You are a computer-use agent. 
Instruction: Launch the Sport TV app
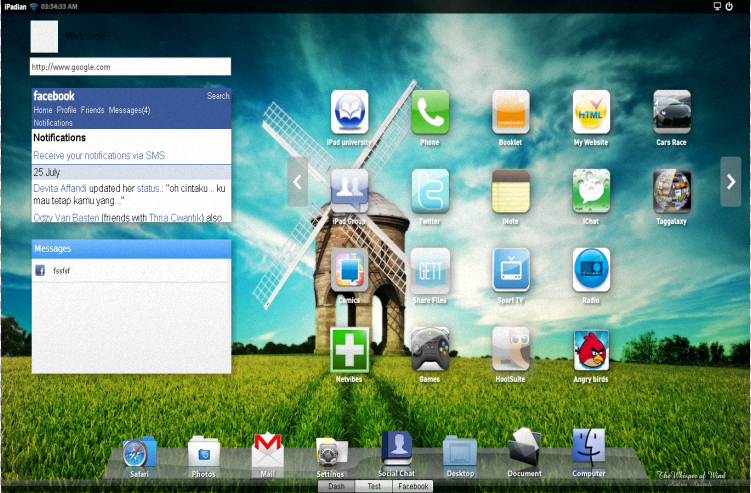pos(511,270)
